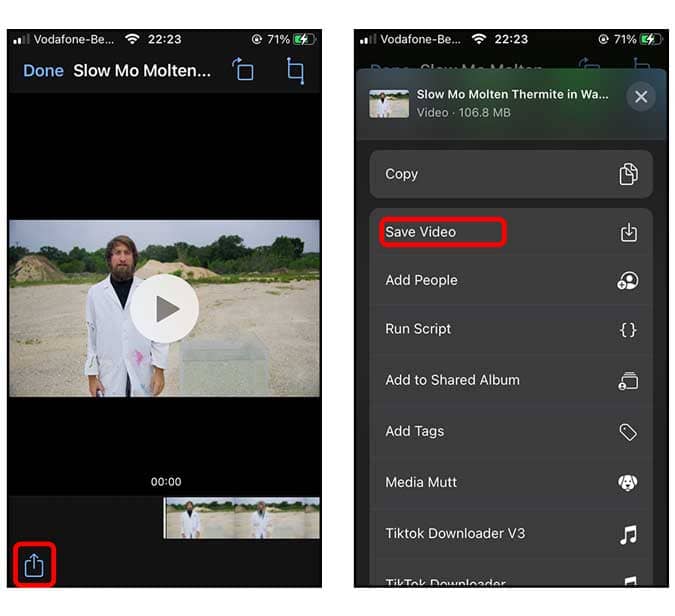Tap the Slow Mo Molten title in the editor
Image resolution: width=675 pixels, height=616 pixels.
coord(142,71)
